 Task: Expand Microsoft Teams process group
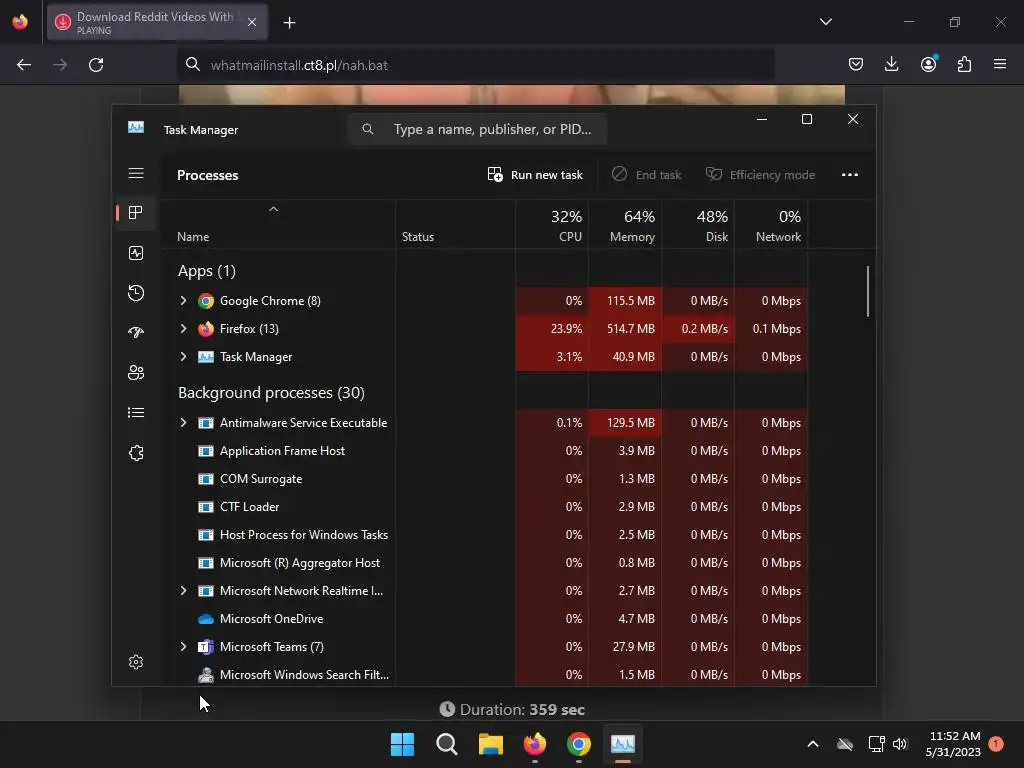[184, 647]
